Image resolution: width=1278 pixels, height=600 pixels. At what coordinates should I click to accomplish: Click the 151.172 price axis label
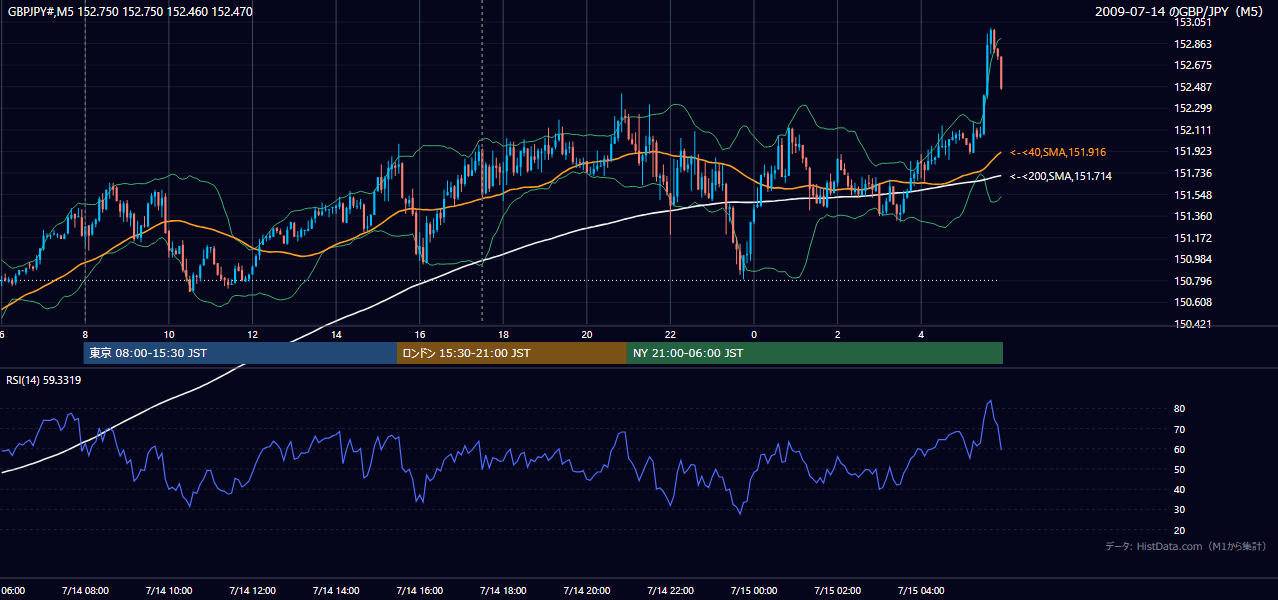(x=1193, y=238)
